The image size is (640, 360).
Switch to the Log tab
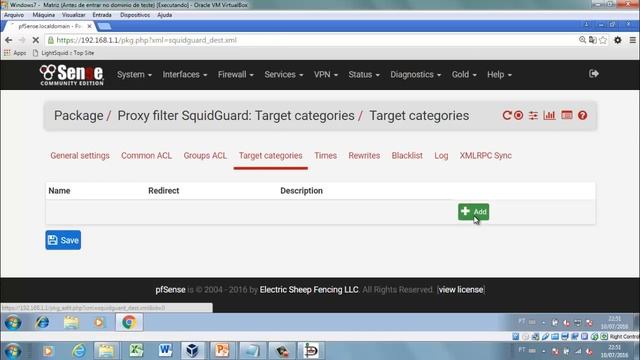point(441,156)
